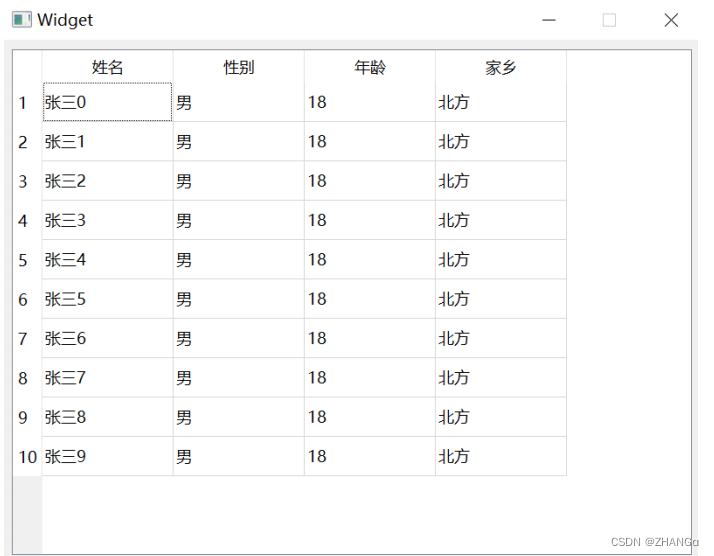Select age 18 in row 4

click(370, 220)
